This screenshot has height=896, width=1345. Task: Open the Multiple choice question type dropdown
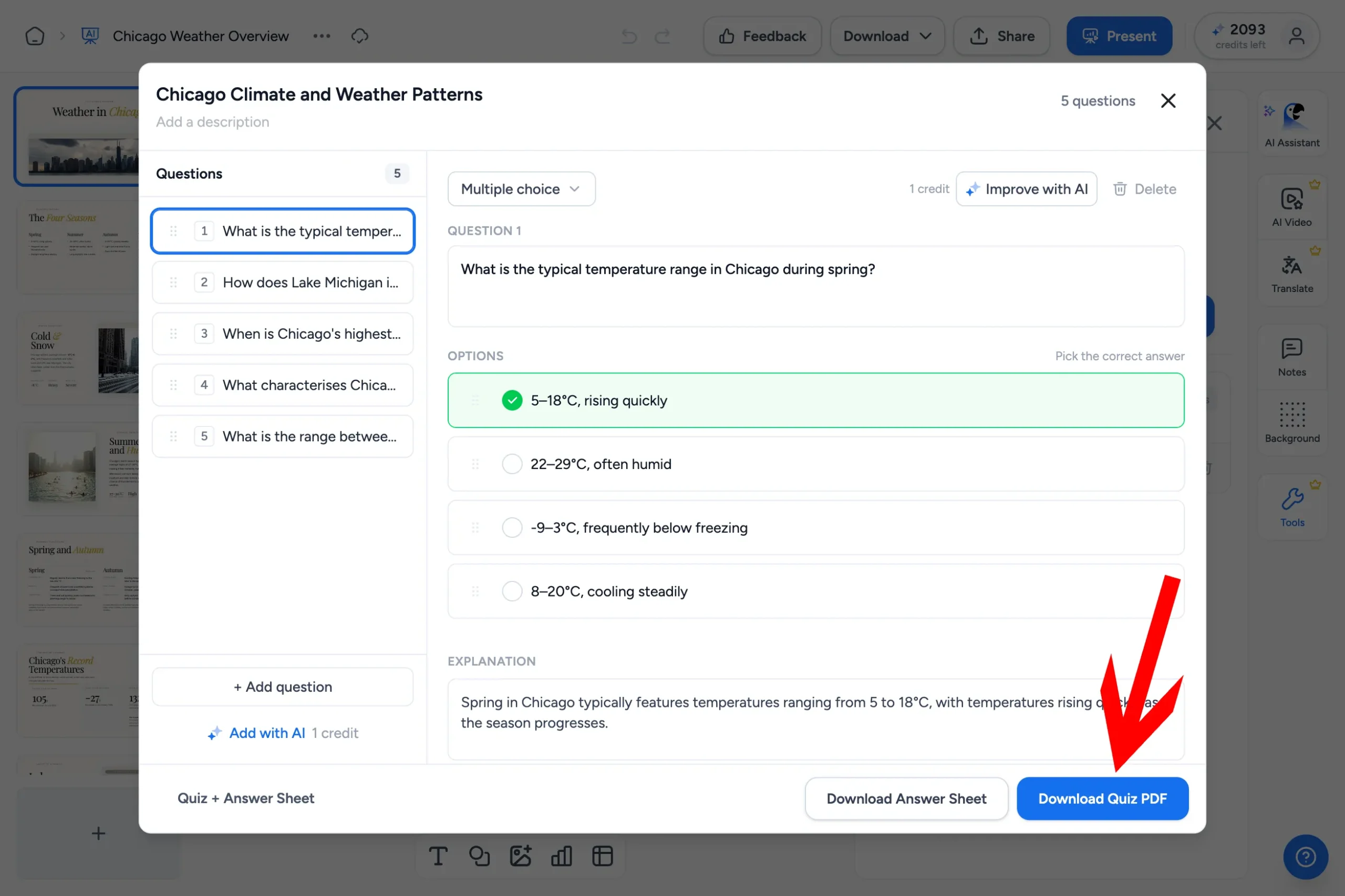tap(521, 189)
